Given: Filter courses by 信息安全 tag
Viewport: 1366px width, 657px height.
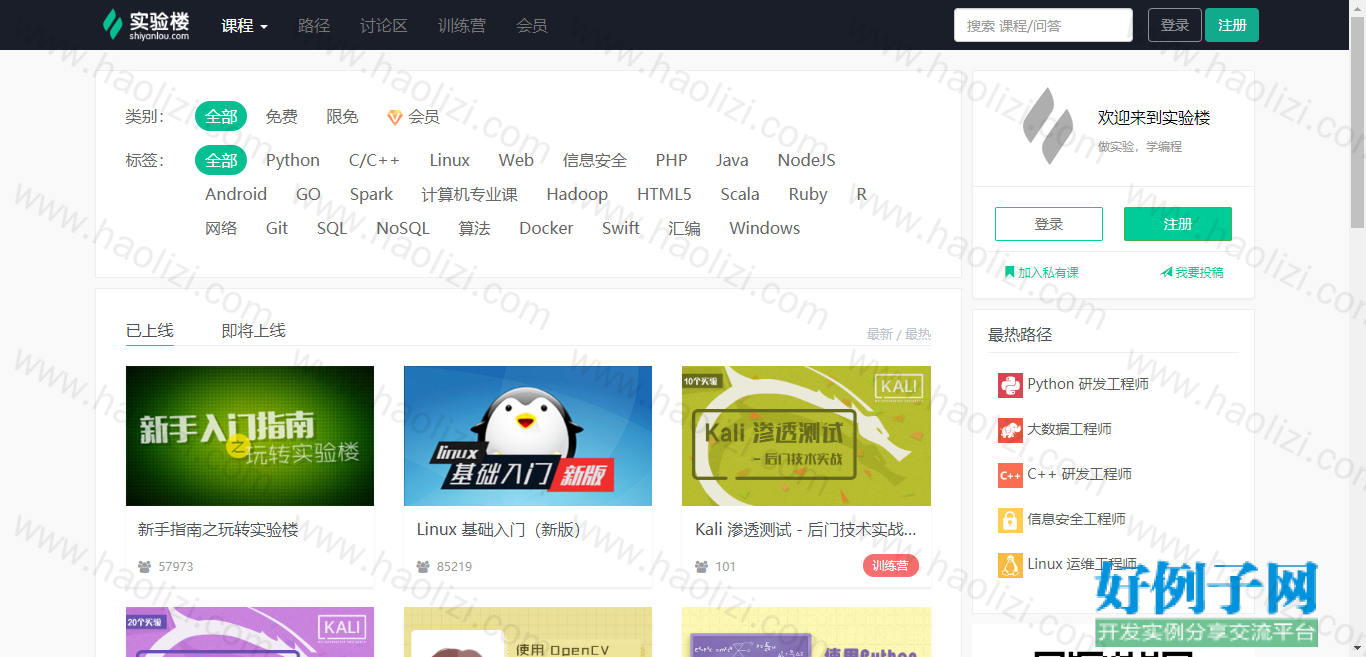Looking at the screenshot, I should (595, 160).
